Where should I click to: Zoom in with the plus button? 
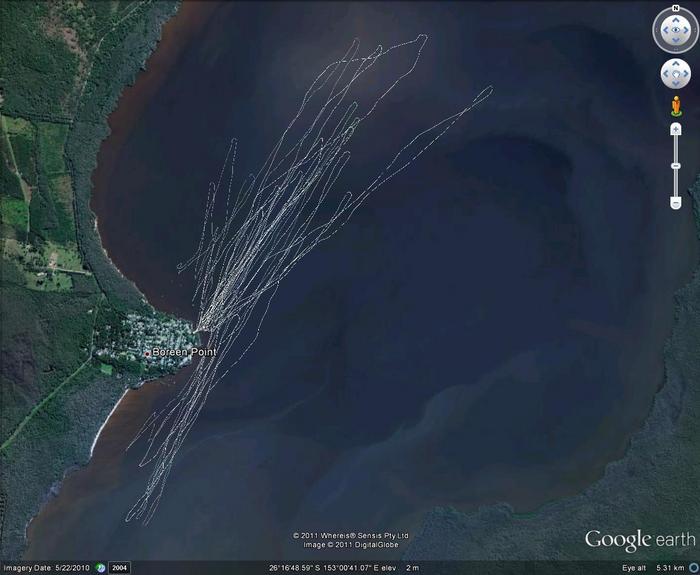click(x=676, y=128)
